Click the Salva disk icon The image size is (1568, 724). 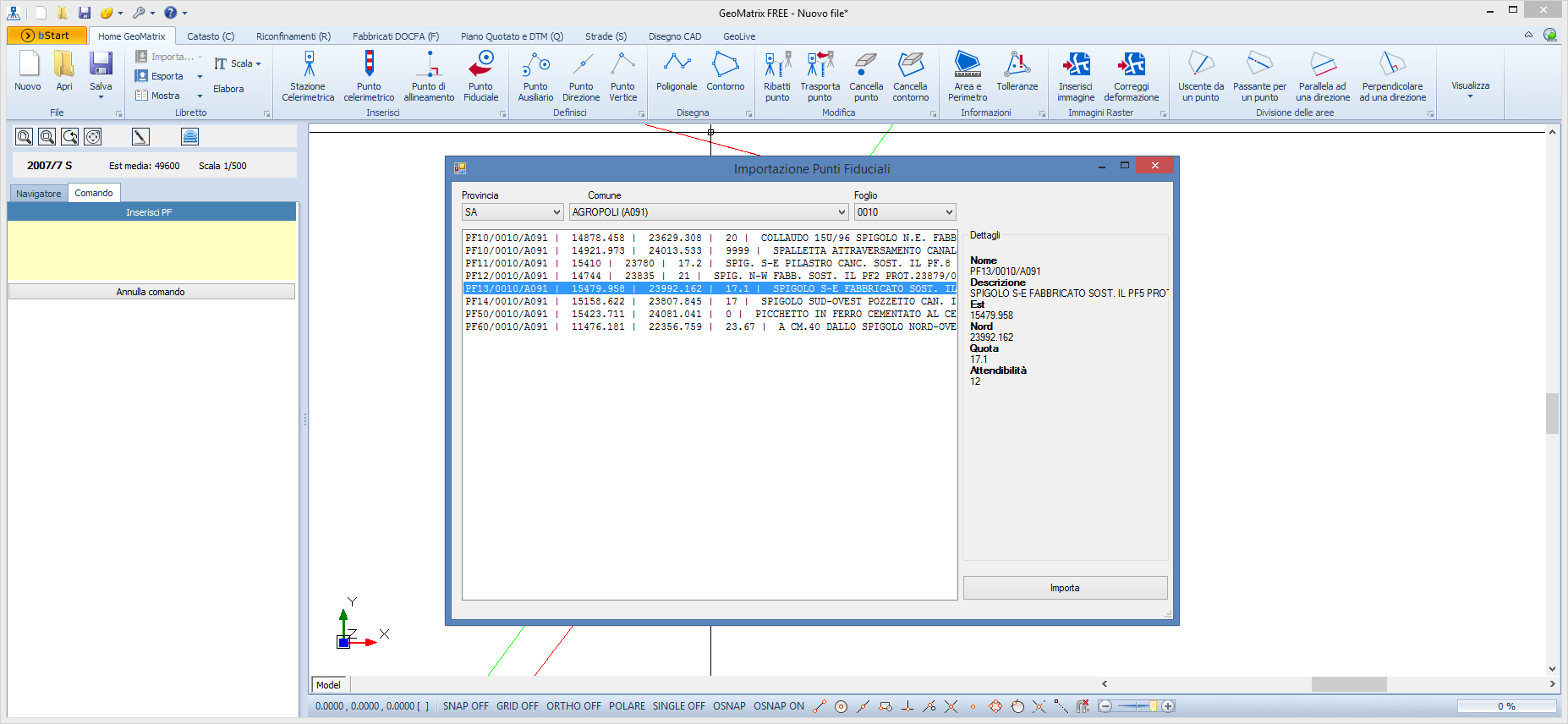pos(101,65)
